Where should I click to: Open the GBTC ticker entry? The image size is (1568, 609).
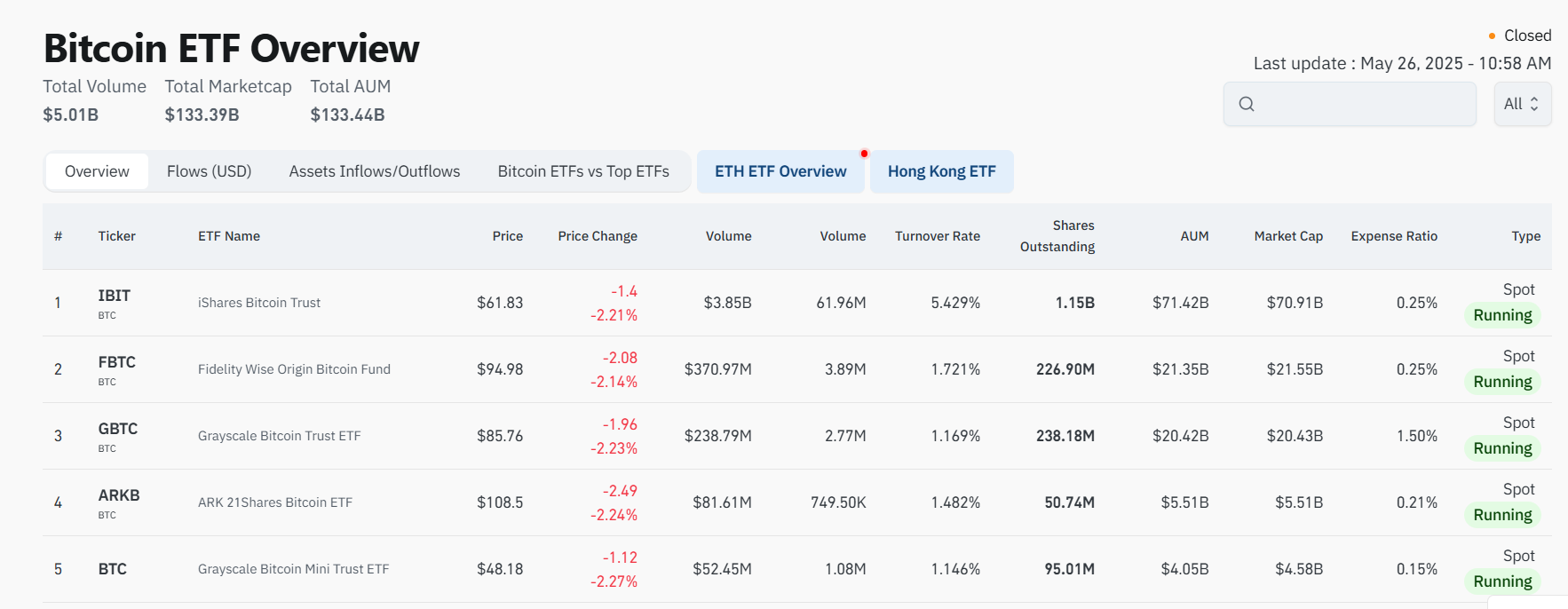[x=118, y=429]
